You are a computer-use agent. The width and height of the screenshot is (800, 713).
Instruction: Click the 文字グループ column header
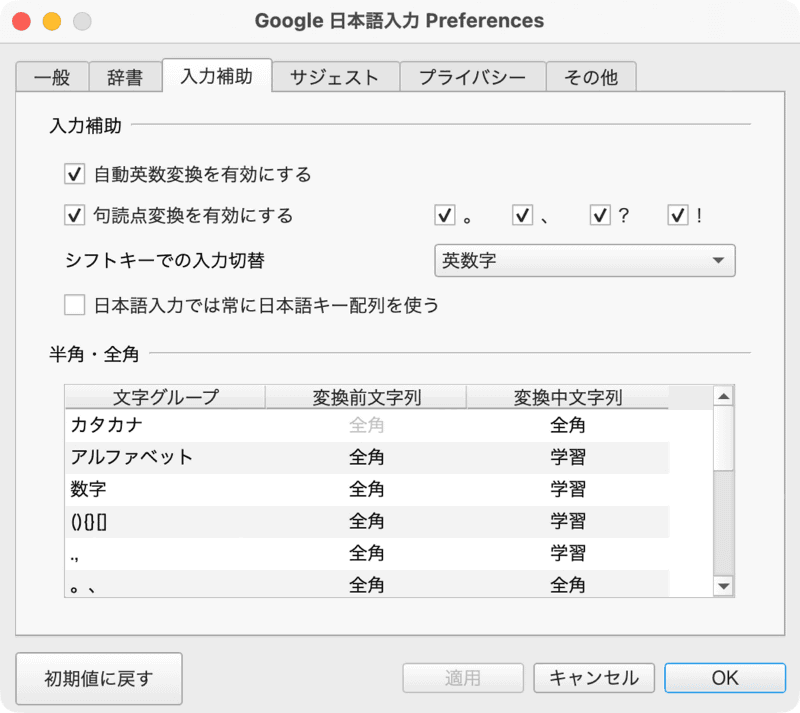[x=165, y=397]
